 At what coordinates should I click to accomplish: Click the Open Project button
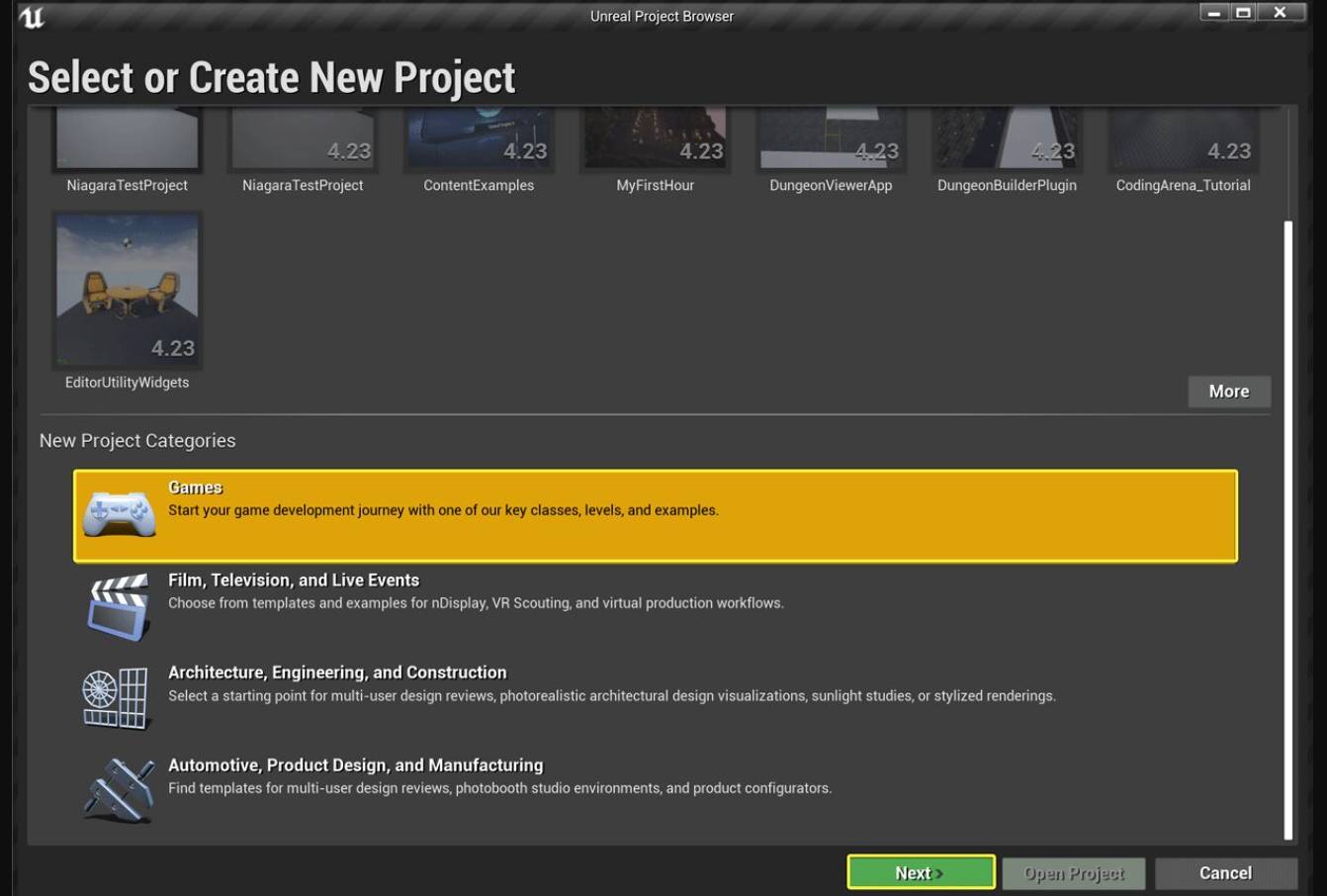coord(1074,873)
